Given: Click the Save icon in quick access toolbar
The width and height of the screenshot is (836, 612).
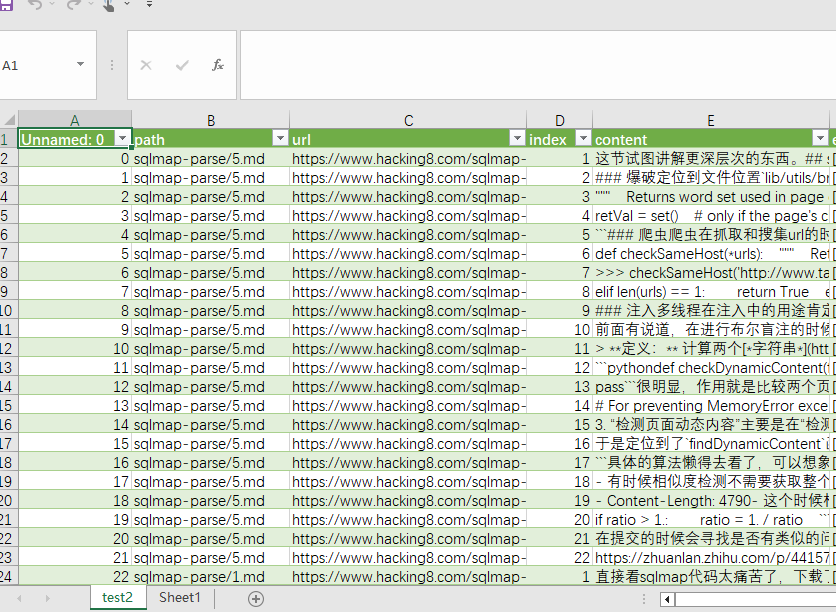Looking at the screenshot, I should pos(5,4).
